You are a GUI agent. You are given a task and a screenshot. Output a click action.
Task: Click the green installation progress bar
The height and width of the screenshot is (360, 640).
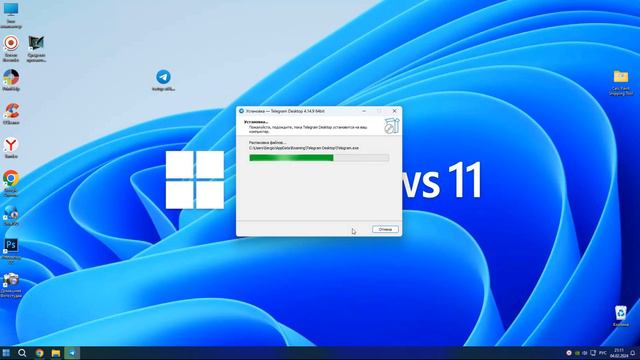tap(319, 158)
